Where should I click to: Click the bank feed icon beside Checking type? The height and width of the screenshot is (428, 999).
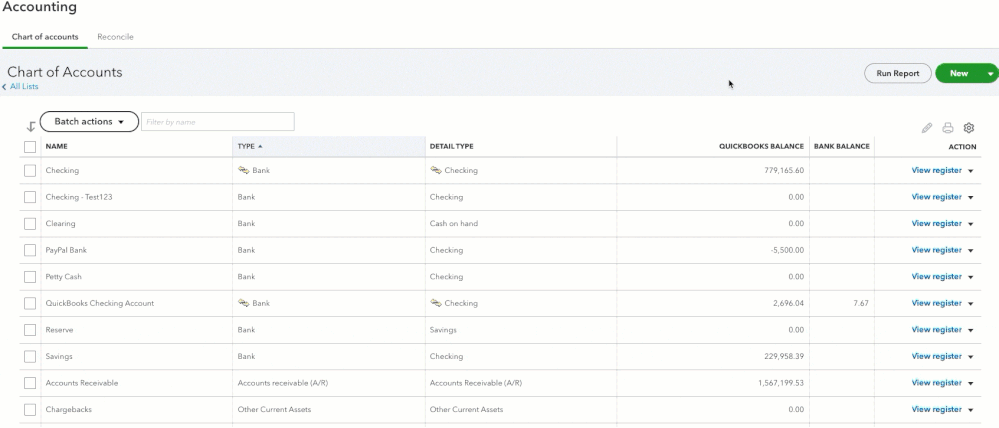tap(243, 171)
